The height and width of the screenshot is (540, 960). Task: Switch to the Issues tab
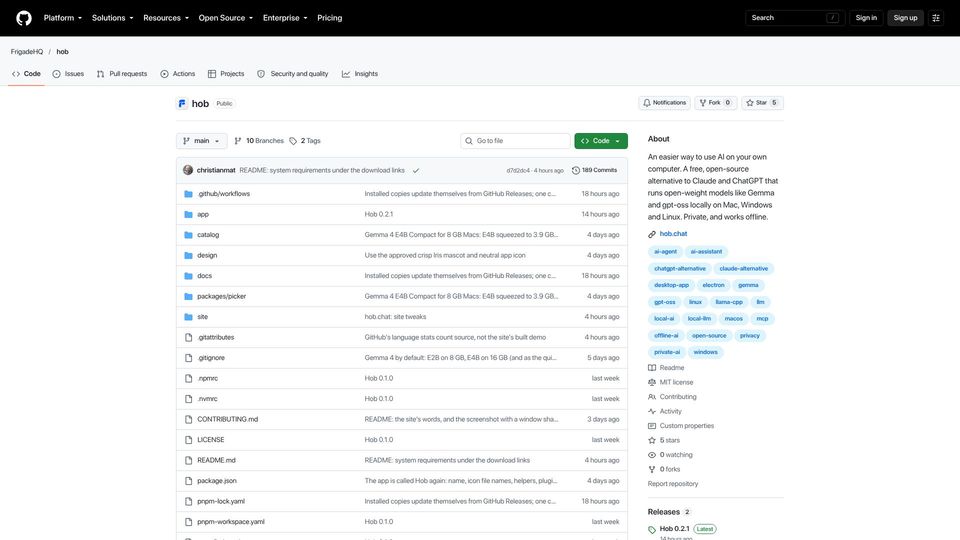click(x=68, y=74)
